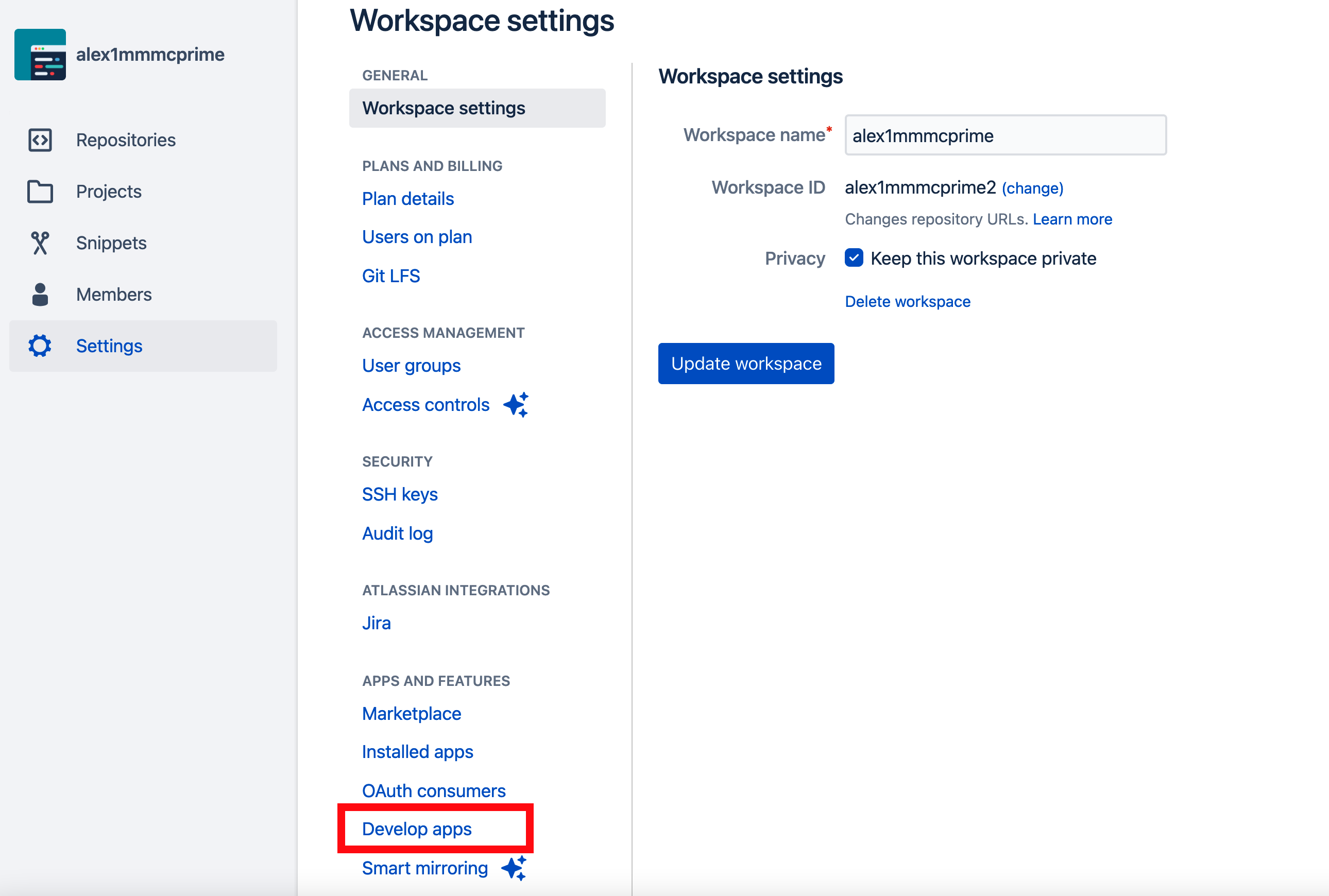The height and width of the screenshot is (896, 1329).
Task: Open Jira integration settings
Action: (x=377, y=623)
